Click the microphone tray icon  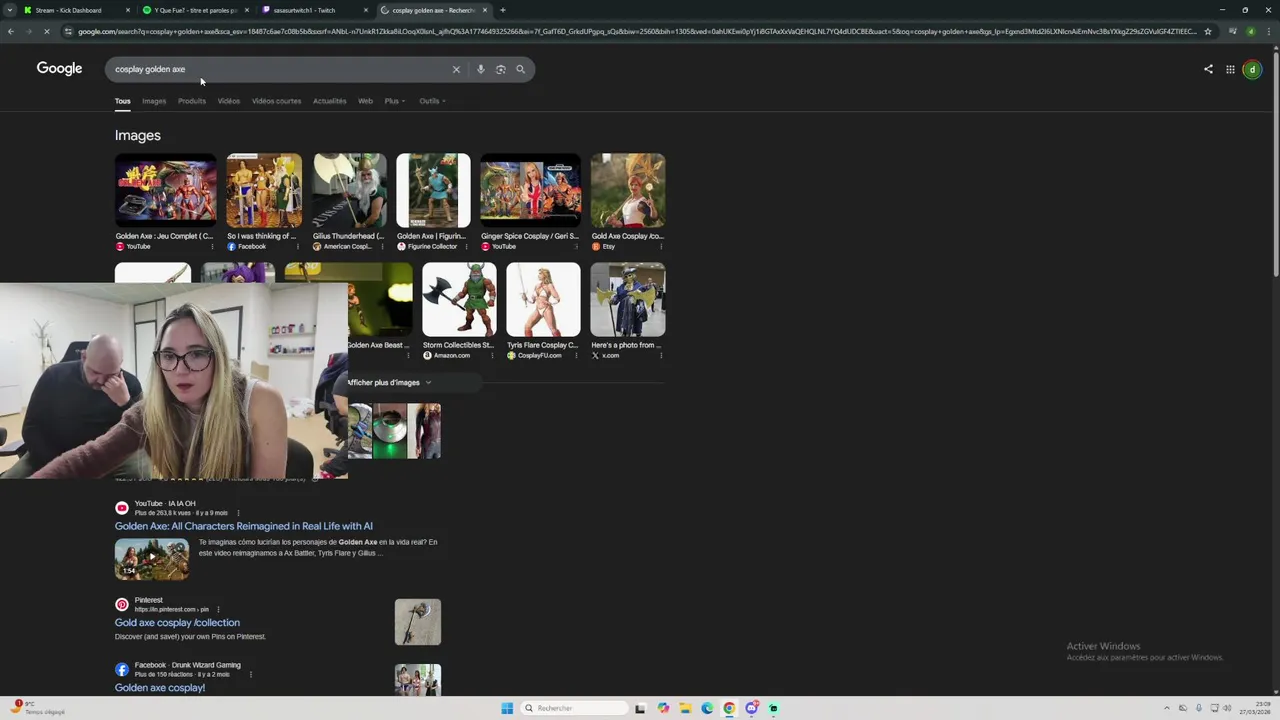1199,708
